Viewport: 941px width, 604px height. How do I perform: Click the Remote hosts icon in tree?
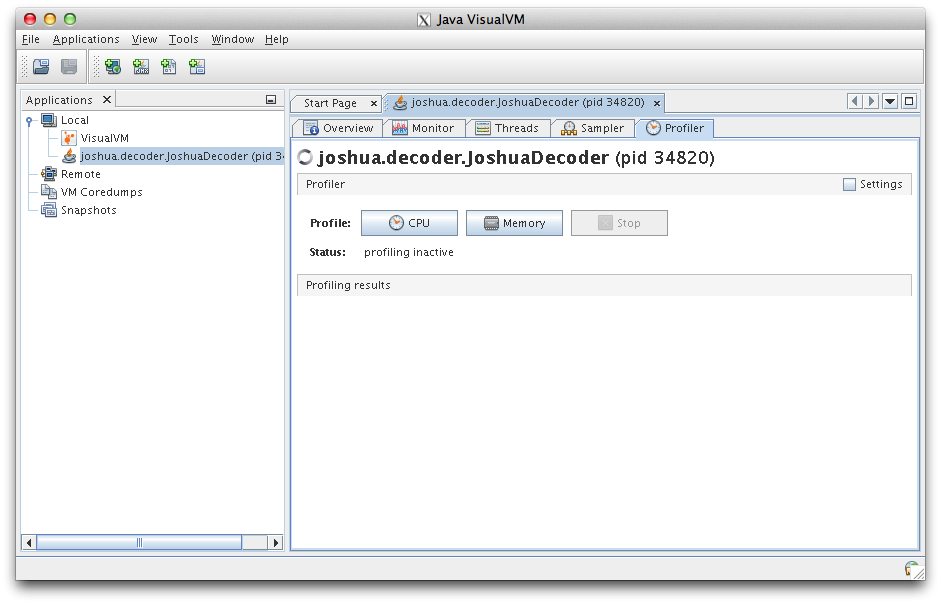tap(49, 174)
